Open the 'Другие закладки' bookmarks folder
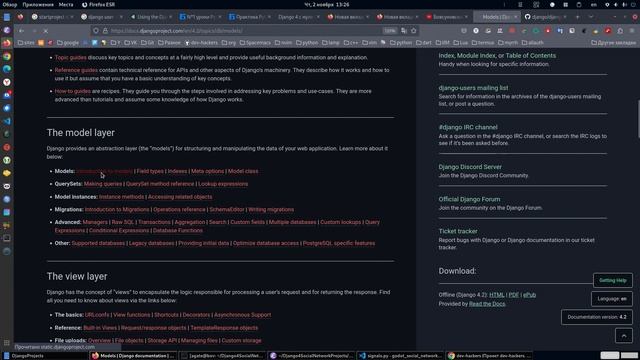640x360 pixels. tap(613, 42)
